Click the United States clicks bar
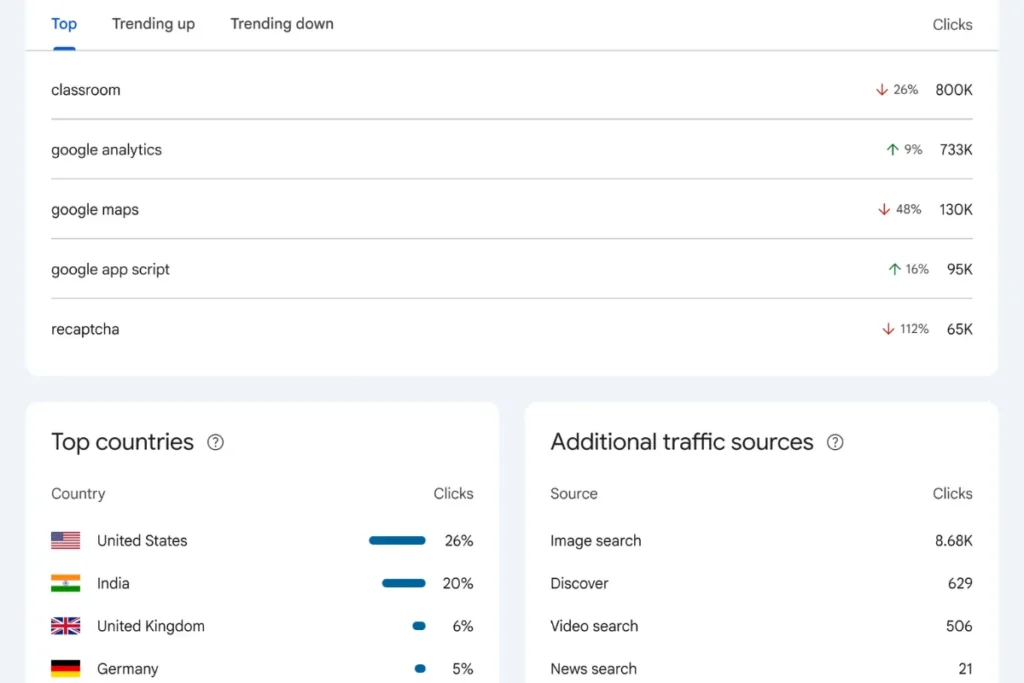 point(397,541)
